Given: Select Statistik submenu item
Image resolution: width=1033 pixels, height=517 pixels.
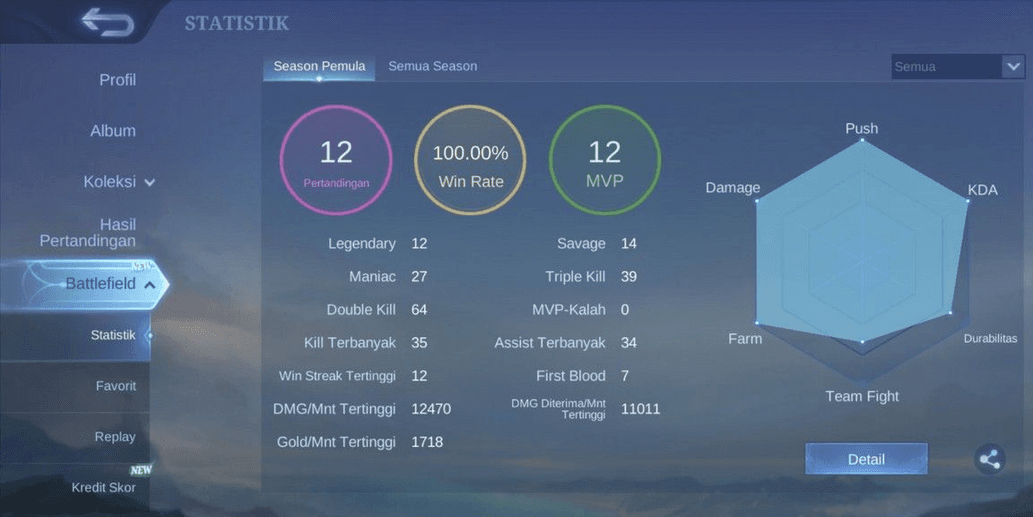Looking at the screenshot, I should tap(113, 335).
